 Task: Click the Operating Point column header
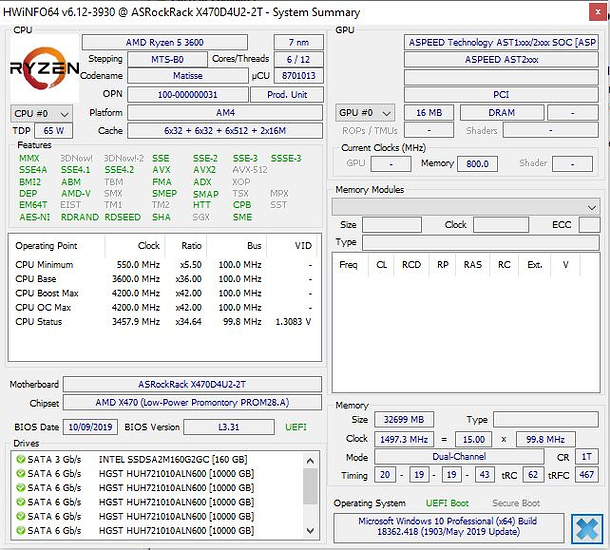(x=46, y=246)
